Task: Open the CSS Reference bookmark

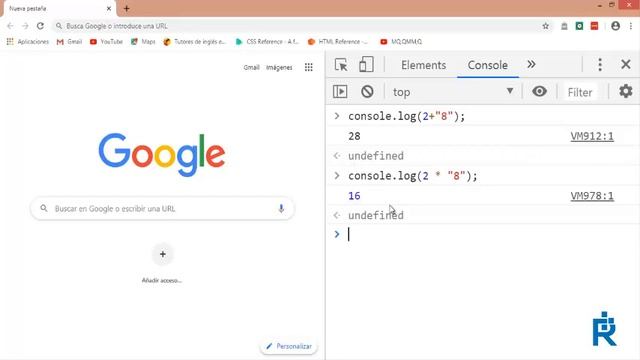Action: pyautogui.click(x=267, y=42)
